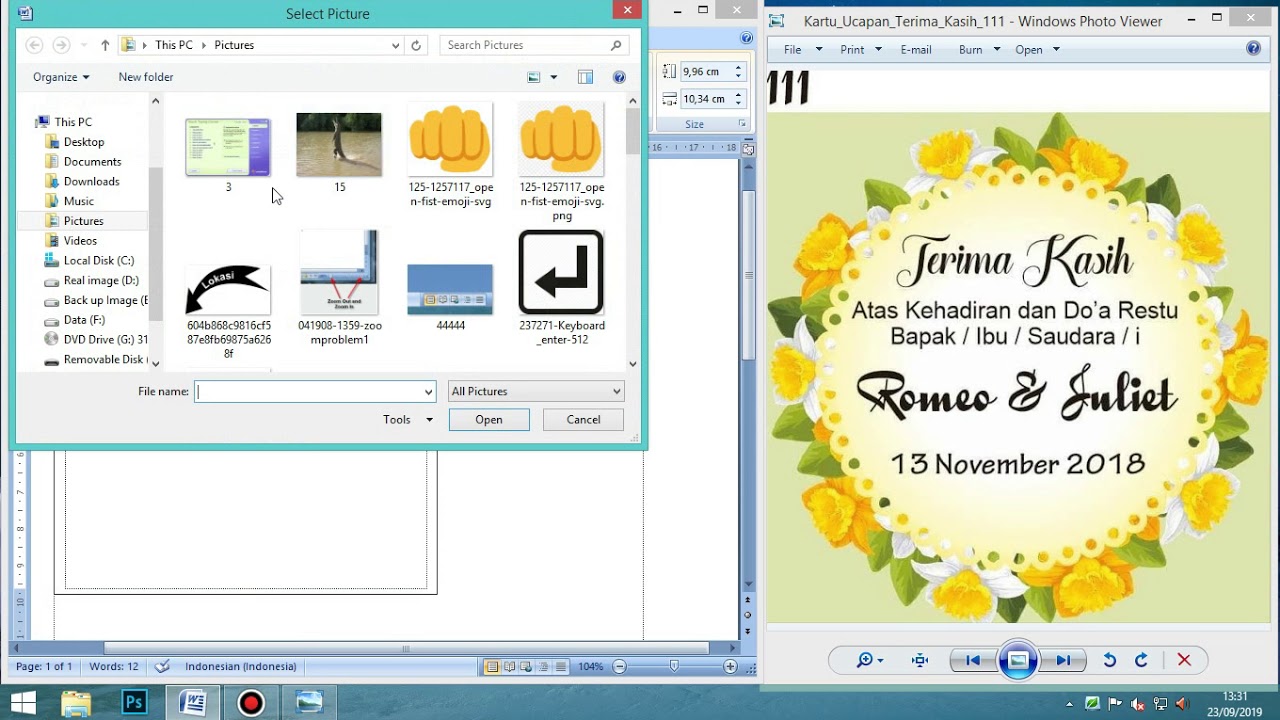Image resolution: width=1280 pixels, height=720 pixels.
Task: Click E-mail in Photo Viewer toolbar
Action: click(916, 49)
